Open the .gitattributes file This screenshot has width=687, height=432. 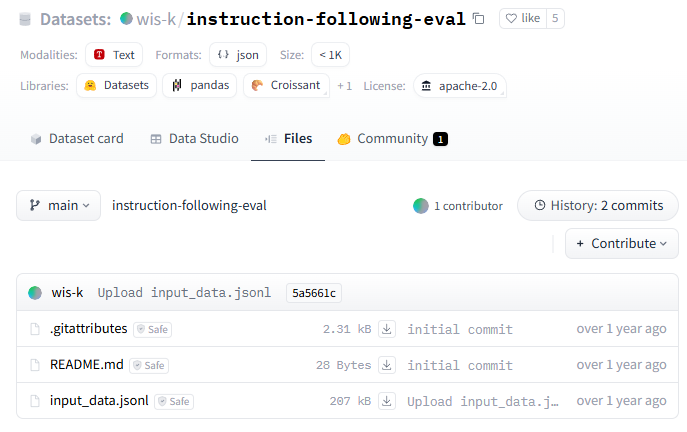click(x=89, y=329)
